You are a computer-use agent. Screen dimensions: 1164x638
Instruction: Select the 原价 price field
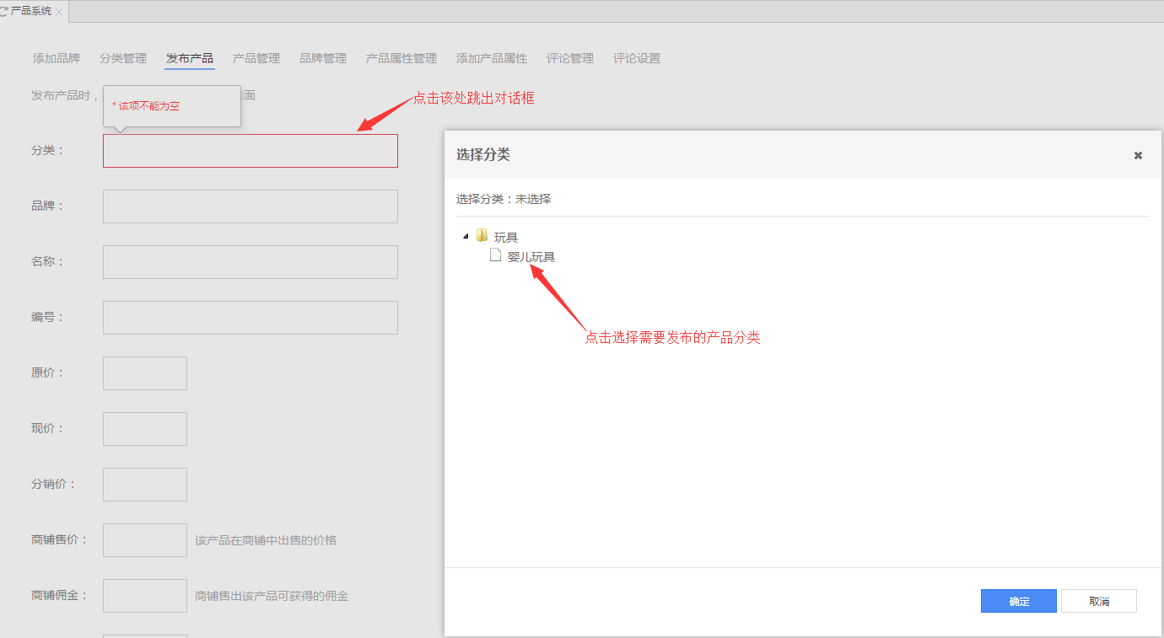click(145, 373)
